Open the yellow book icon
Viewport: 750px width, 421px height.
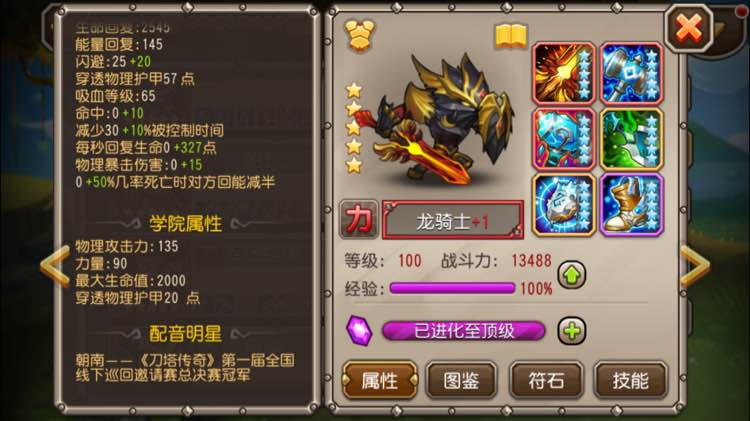(x=511, y=36)
